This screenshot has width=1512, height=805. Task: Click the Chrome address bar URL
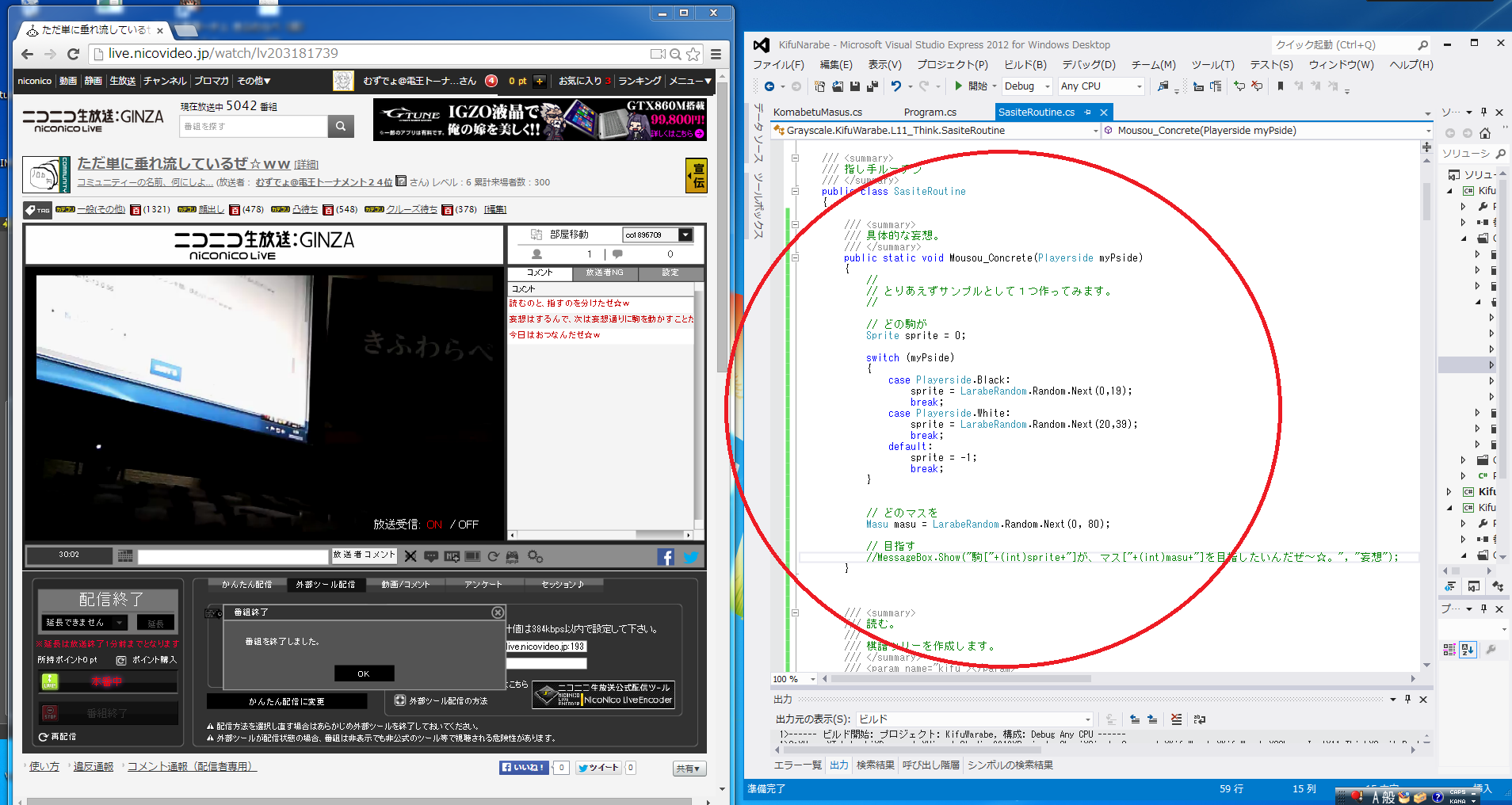(x=223, y=54)
